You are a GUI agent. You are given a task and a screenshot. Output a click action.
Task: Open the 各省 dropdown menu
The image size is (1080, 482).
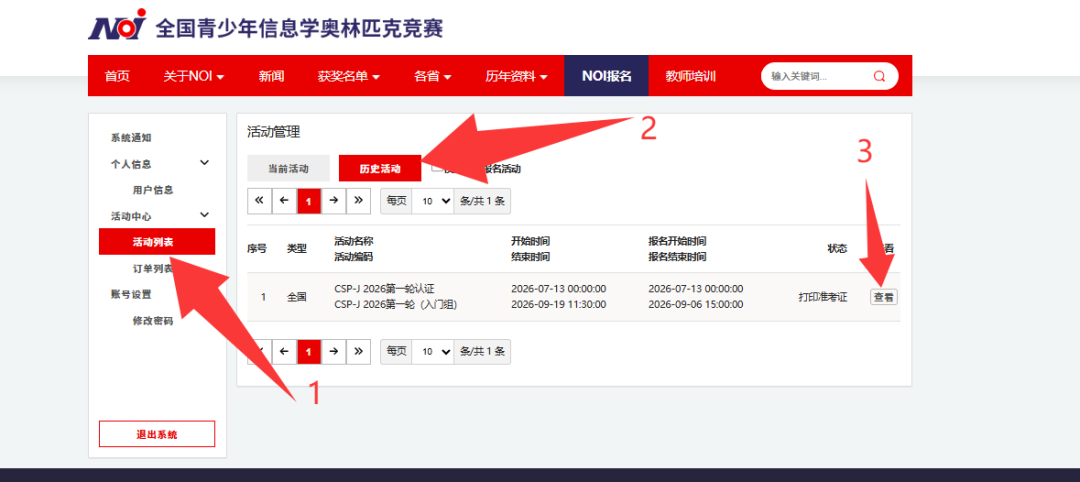(x=433, y=76)
